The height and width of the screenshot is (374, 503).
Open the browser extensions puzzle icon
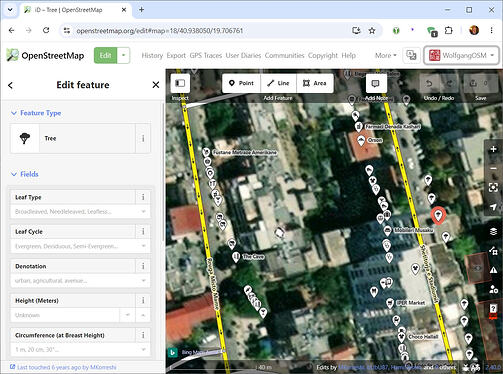[449, 31]
